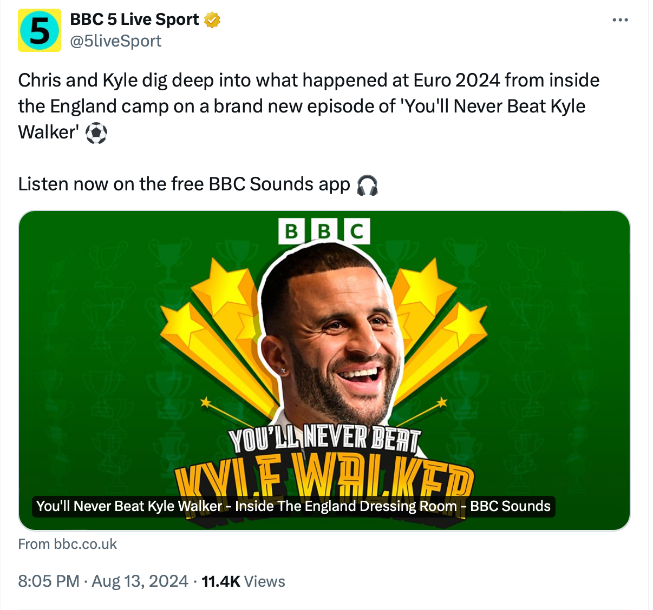Open the BBC 5 Live Sport display name
This screenshot has height=610, width=653.
(134, 21)
